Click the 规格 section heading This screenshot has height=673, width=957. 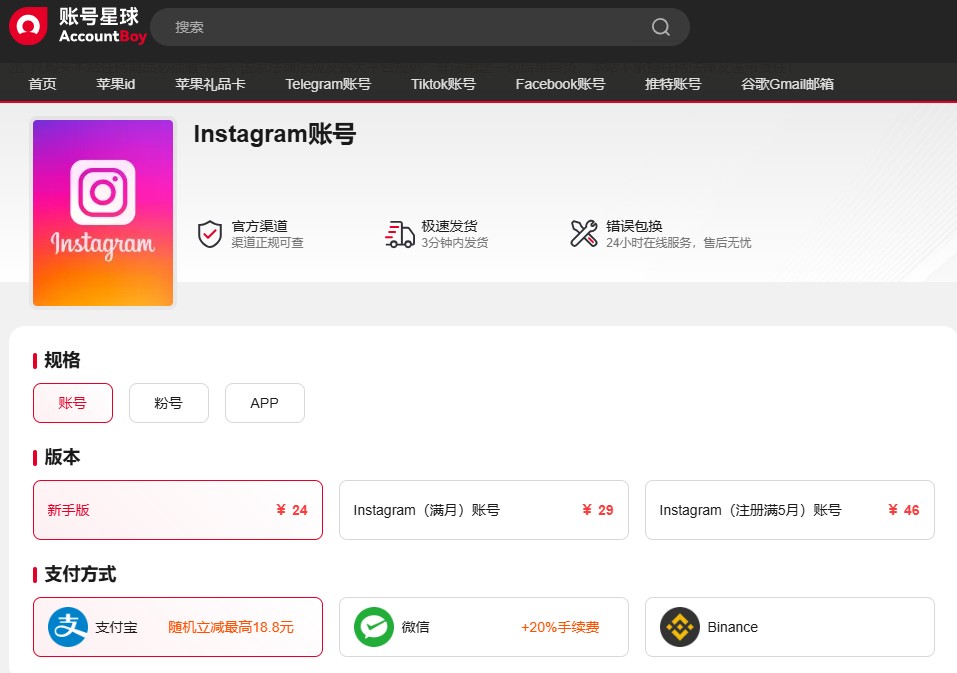point(62,360)
